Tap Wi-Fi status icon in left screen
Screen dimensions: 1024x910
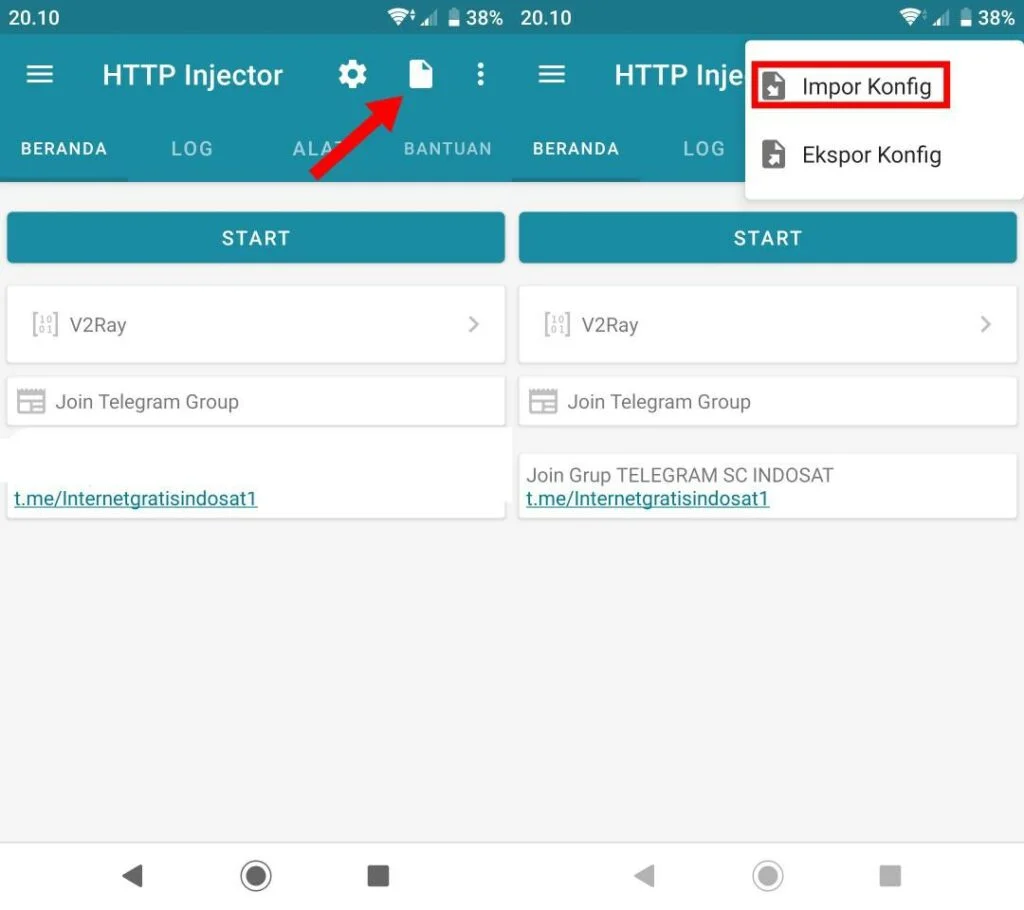400,17
